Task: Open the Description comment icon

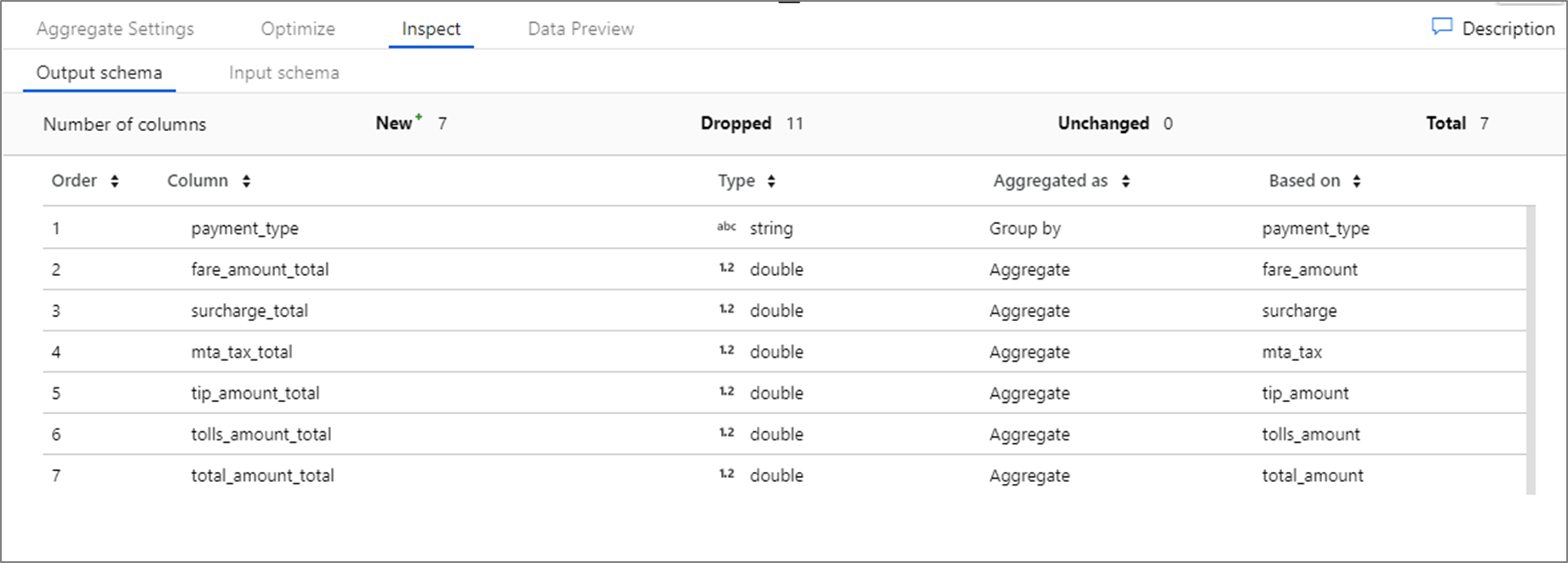Action: click(1440, 27)
